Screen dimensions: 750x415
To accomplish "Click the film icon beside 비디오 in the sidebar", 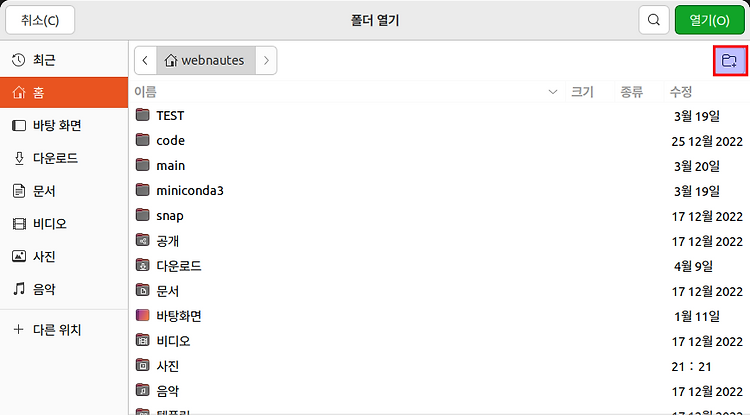I will click(19, 224).
